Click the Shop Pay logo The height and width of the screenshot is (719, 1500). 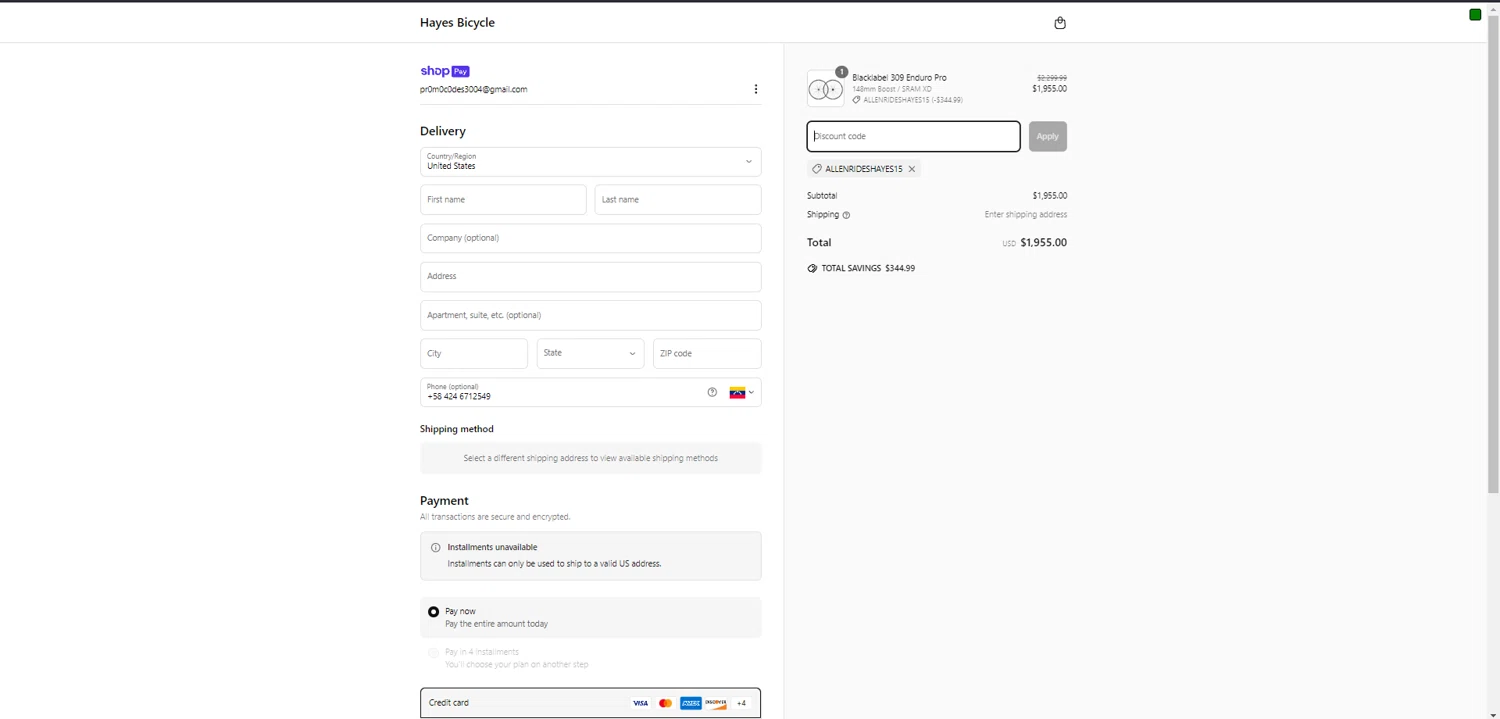tap(445, 71)
